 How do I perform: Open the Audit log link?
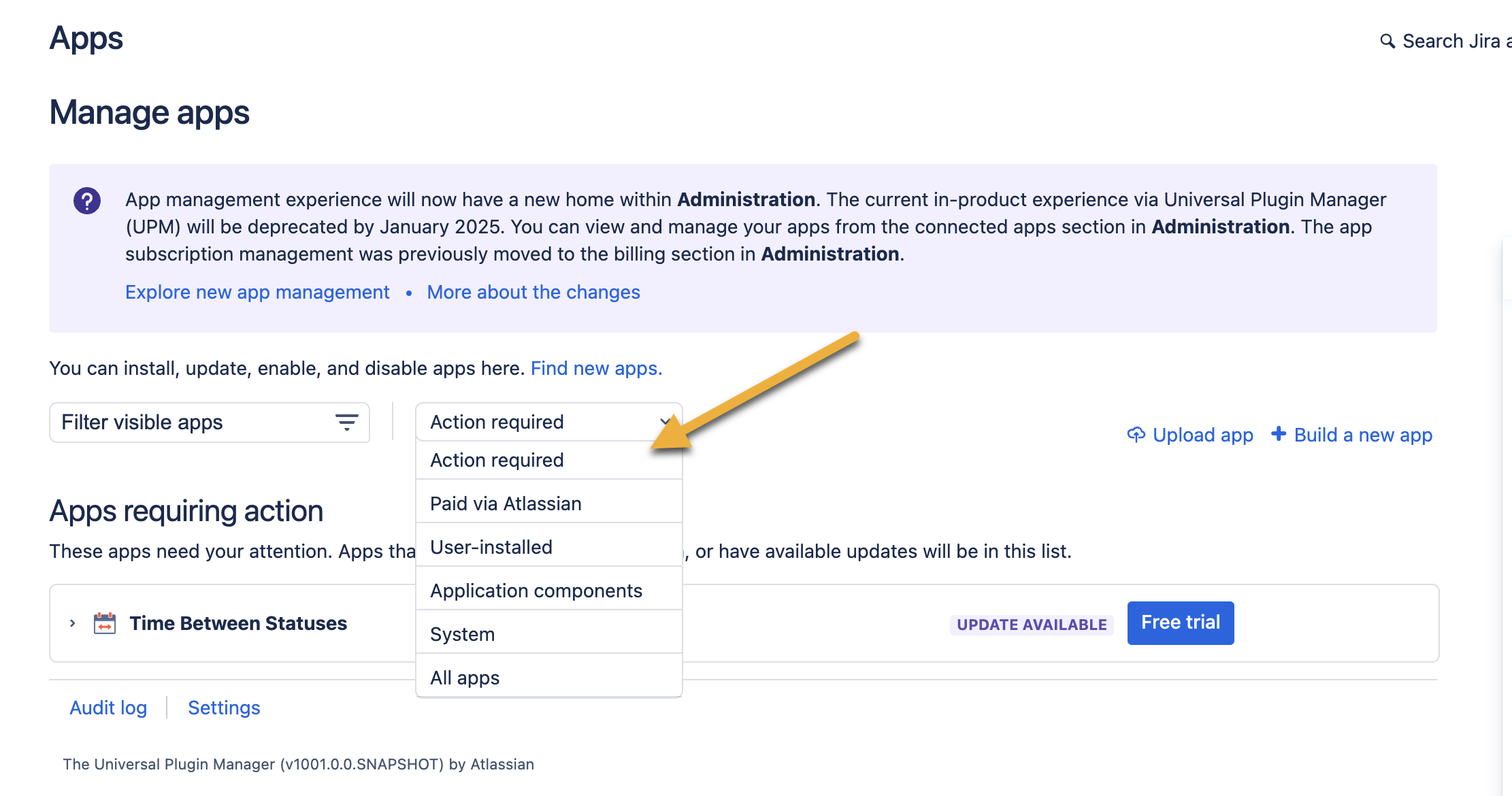[108, 708]
